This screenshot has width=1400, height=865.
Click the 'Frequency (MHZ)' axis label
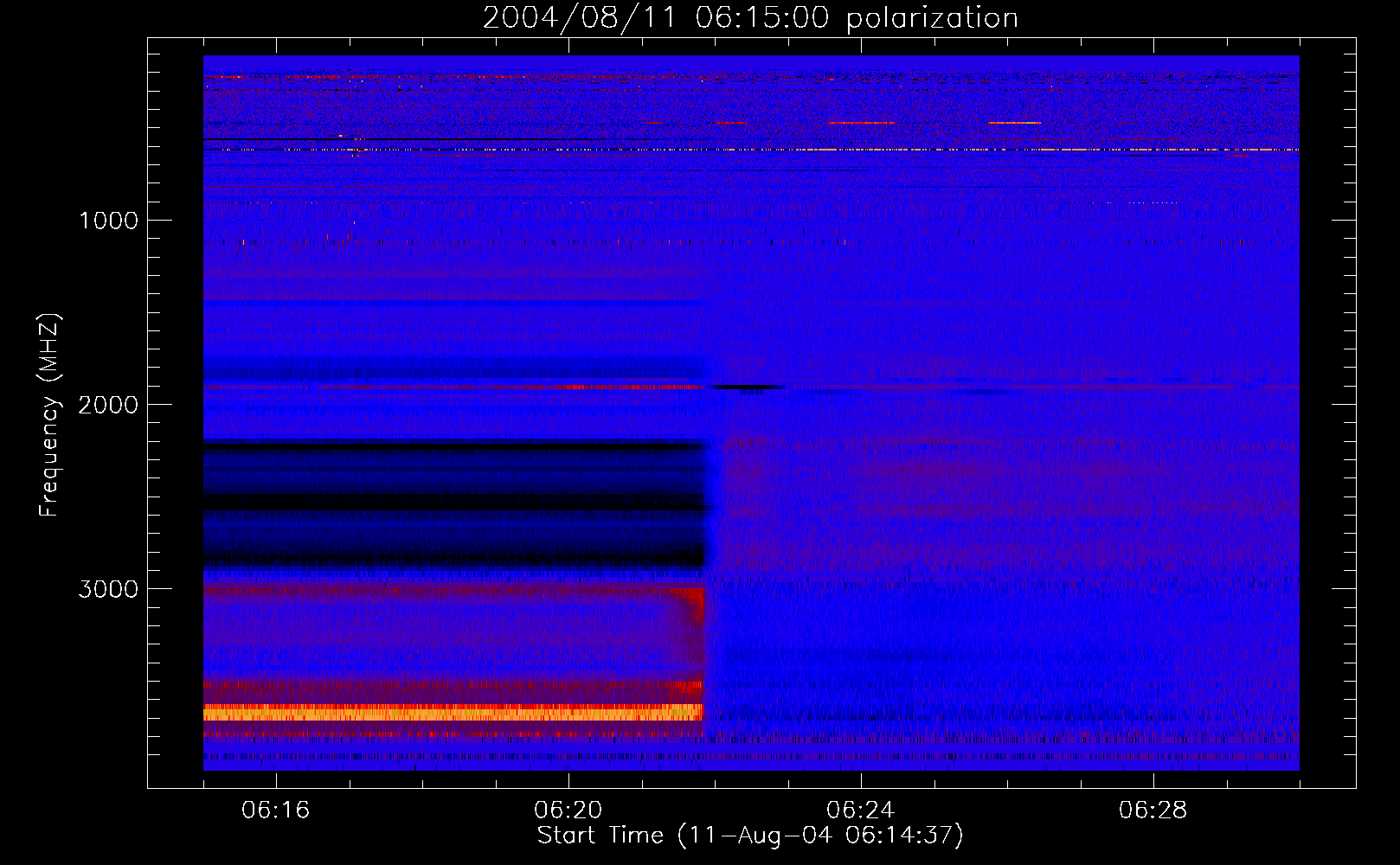(49, 416)
